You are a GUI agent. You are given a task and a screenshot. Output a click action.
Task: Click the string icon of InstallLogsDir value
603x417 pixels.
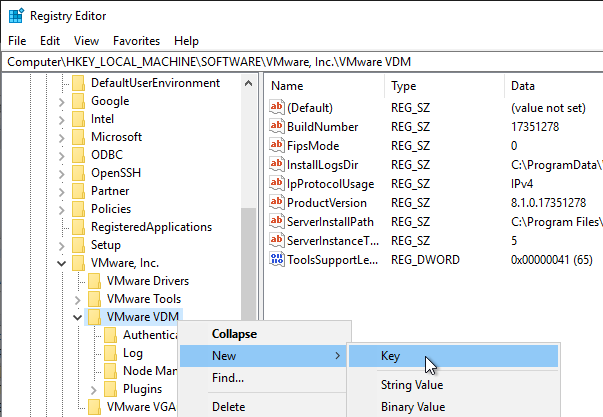tap(277, 164)
